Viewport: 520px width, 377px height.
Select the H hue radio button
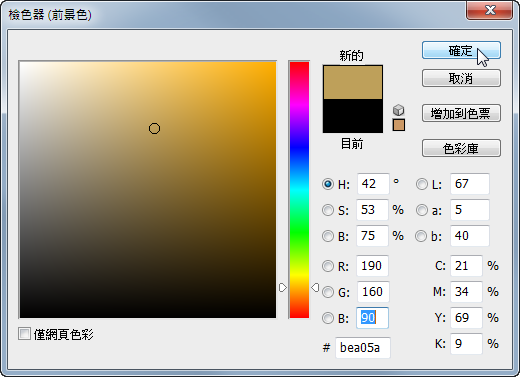point(328,184)
